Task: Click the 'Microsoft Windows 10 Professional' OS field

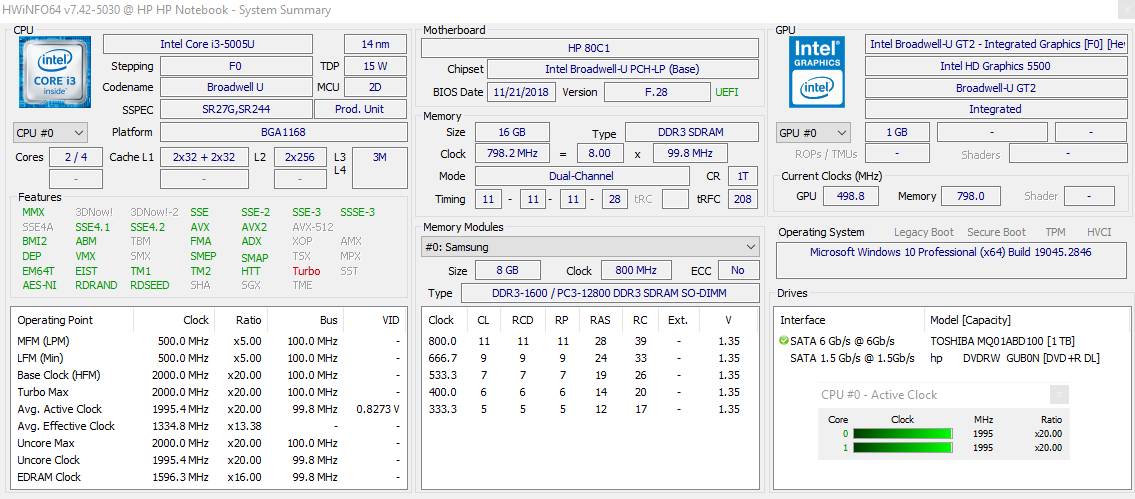Action: [x=950, y=261]
